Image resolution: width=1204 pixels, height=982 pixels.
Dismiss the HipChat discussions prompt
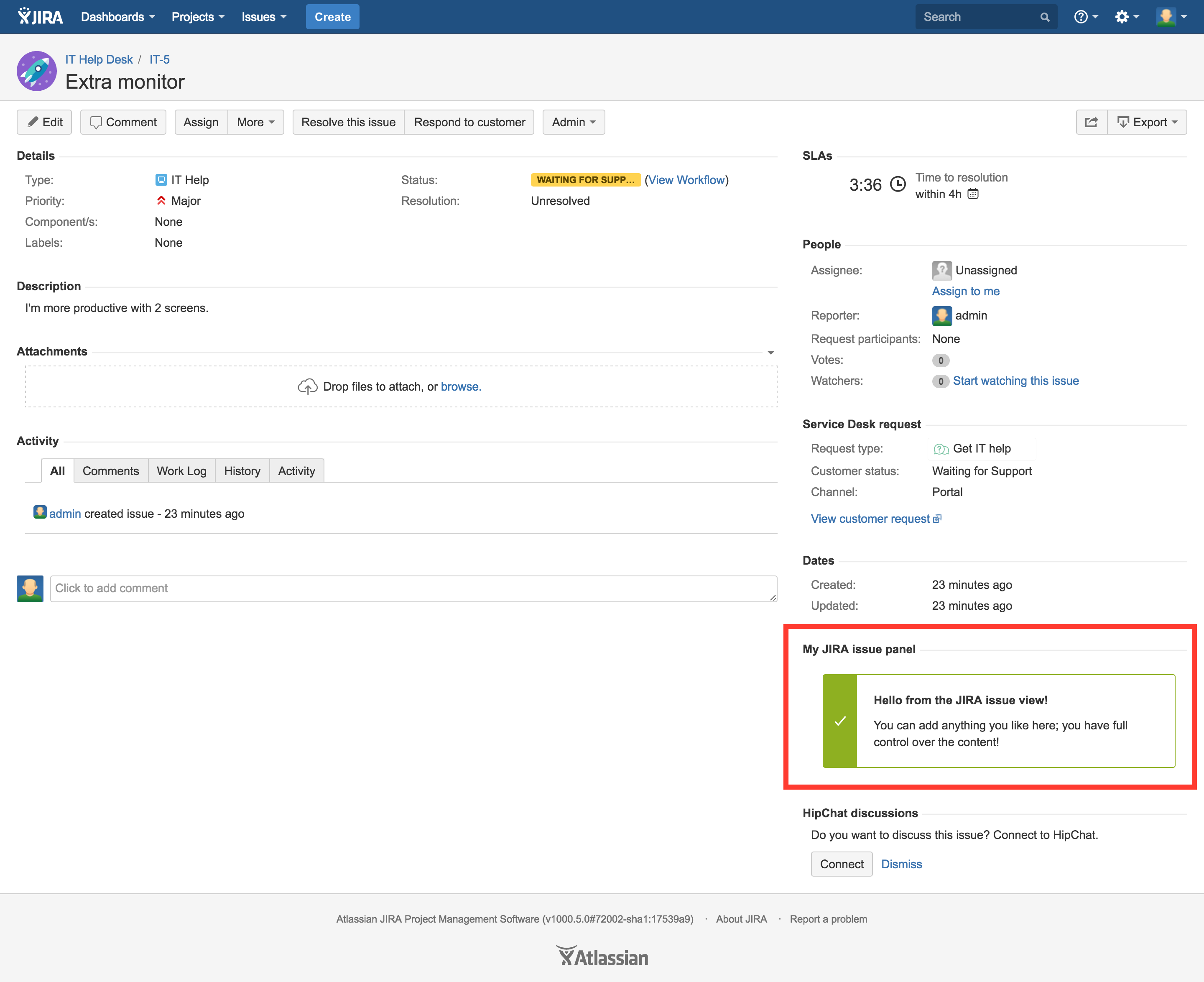coord(901,864)
